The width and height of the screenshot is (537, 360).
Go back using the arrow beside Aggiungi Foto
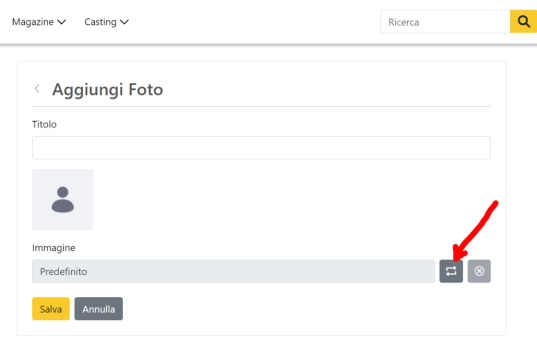point(37,89)
